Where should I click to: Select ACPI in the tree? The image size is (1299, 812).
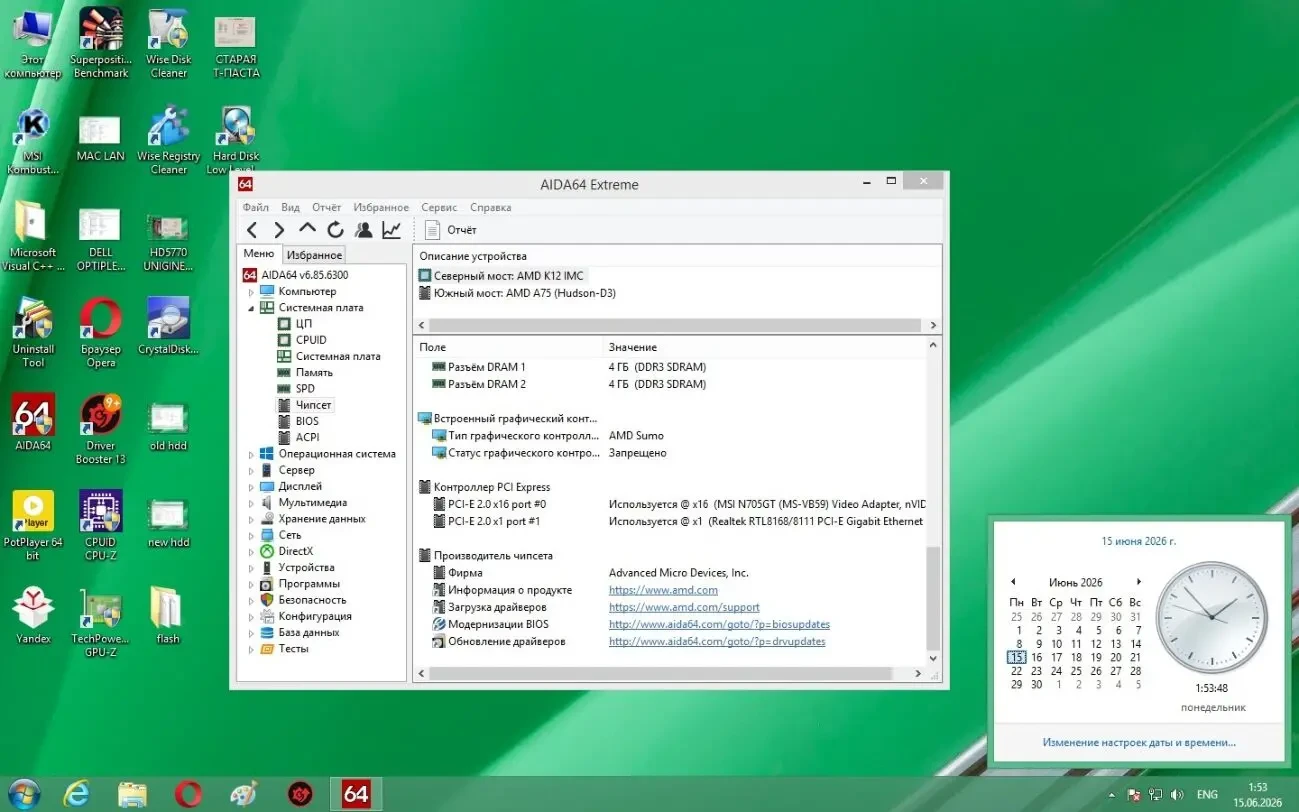coord(307,437)
